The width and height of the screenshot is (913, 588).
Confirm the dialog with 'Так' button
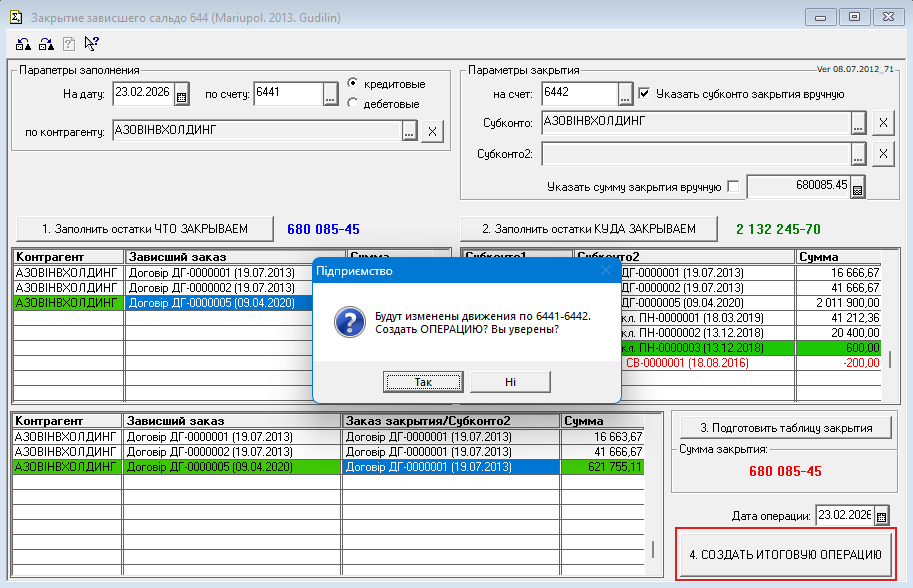pyautogui.click(x=423, y=382)
